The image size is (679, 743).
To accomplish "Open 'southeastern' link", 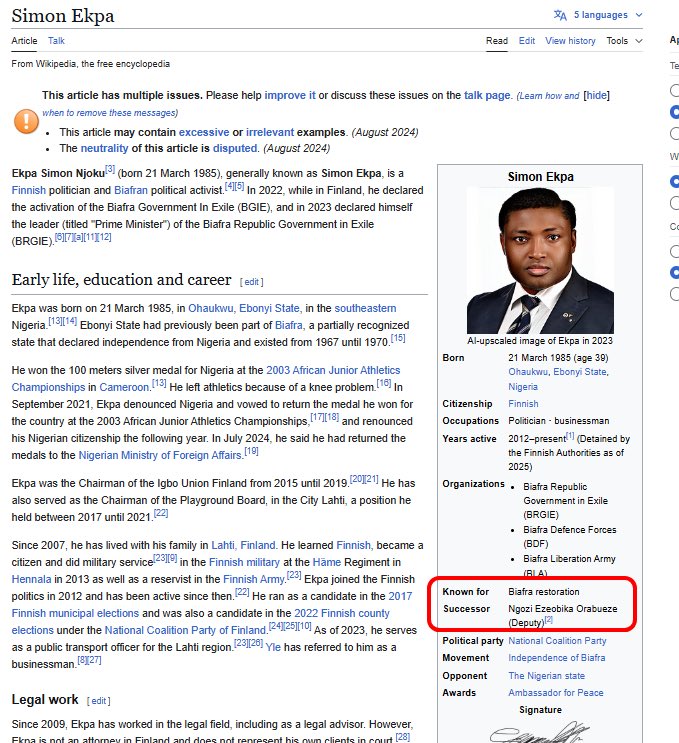I will tap(365, 308).
